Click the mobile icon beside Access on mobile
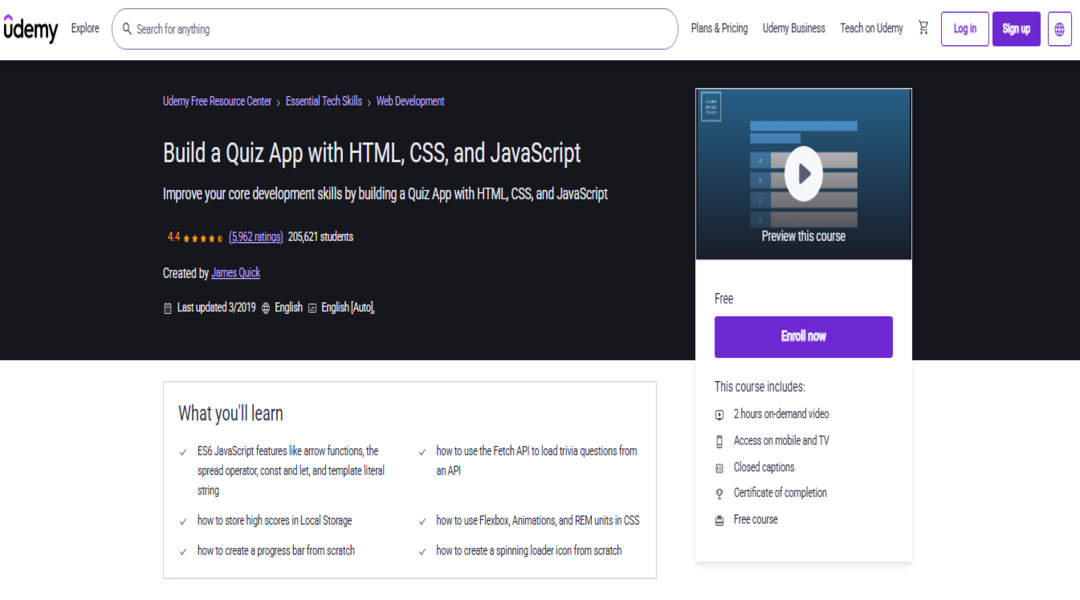Viewport: 1080px width, 600px height. coord(719,442)
